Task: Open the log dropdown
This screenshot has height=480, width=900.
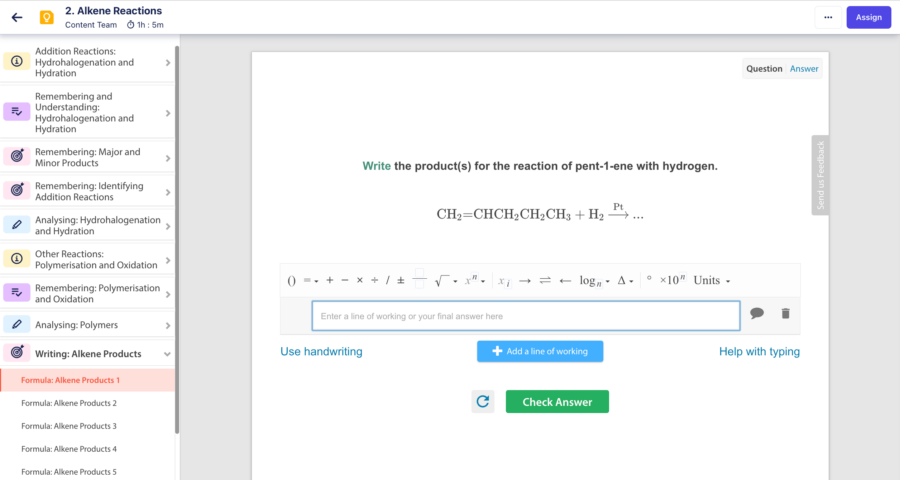Action: (x=594, y=281)
